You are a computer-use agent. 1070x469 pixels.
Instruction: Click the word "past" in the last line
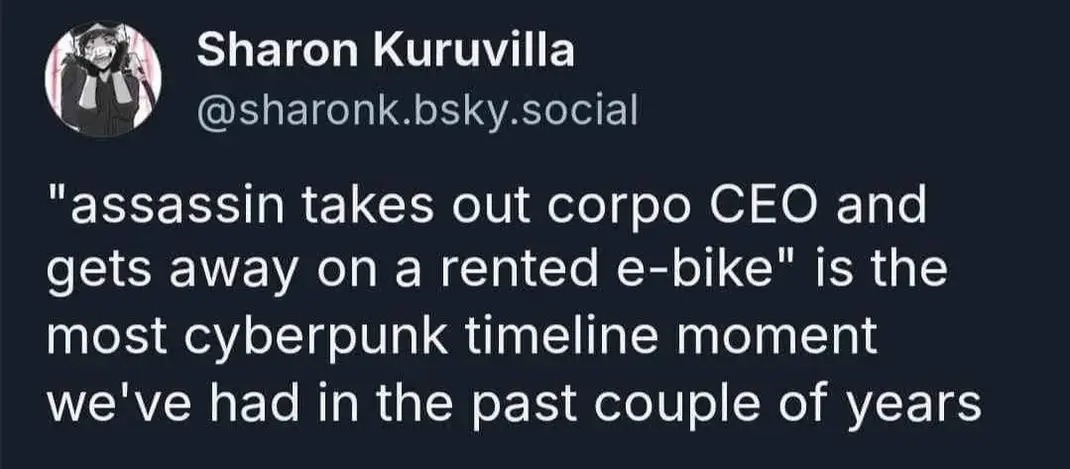click(x=528, y=404)
